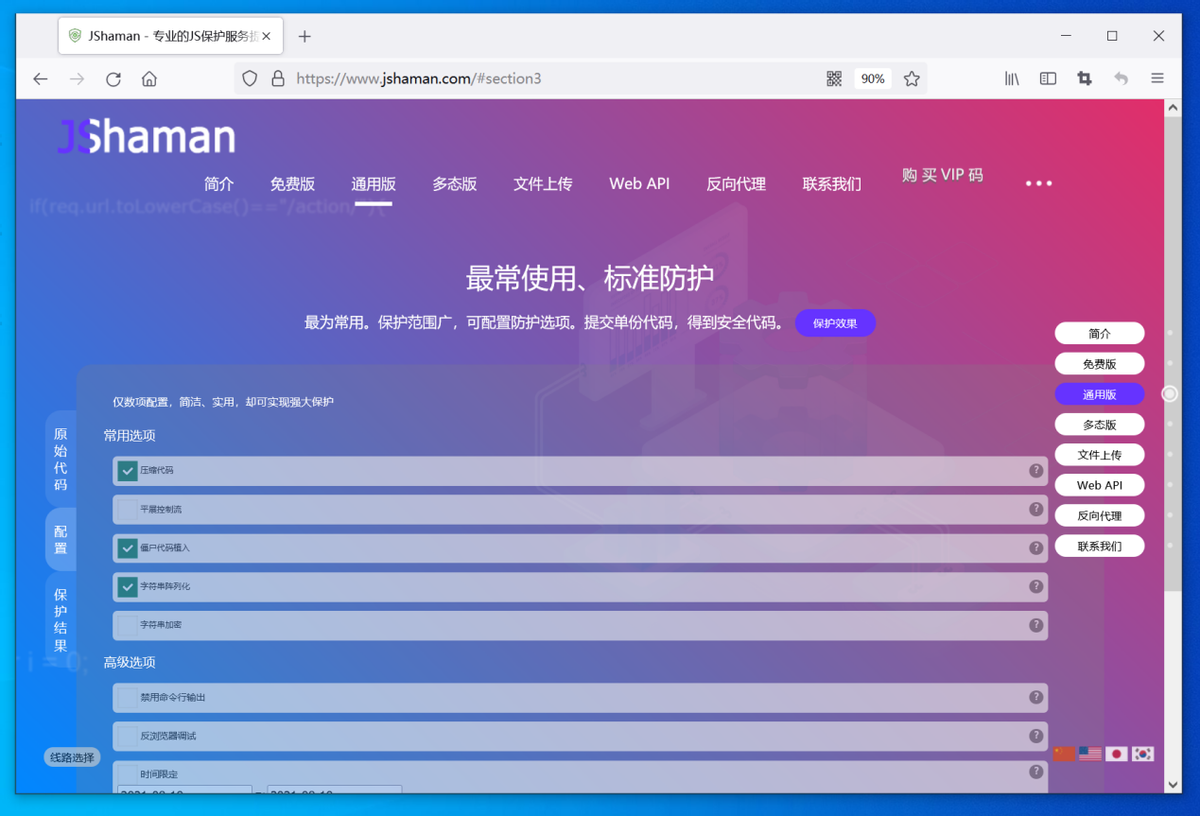Open the 90% zoom level indicator
This screenshot has width=1200, height=816.
tap(873, 79)
